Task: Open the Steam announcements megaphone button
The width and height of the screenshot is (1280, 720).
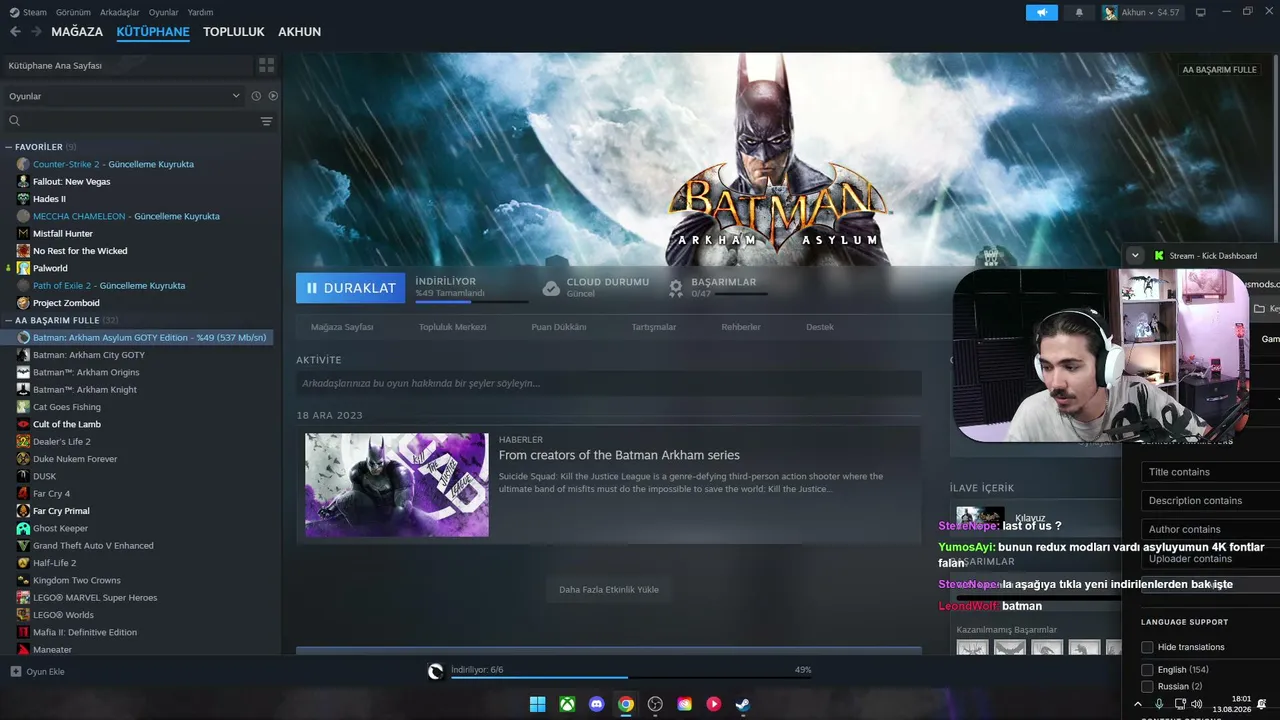Action: pyautogui.click(x=1041, y=13)
